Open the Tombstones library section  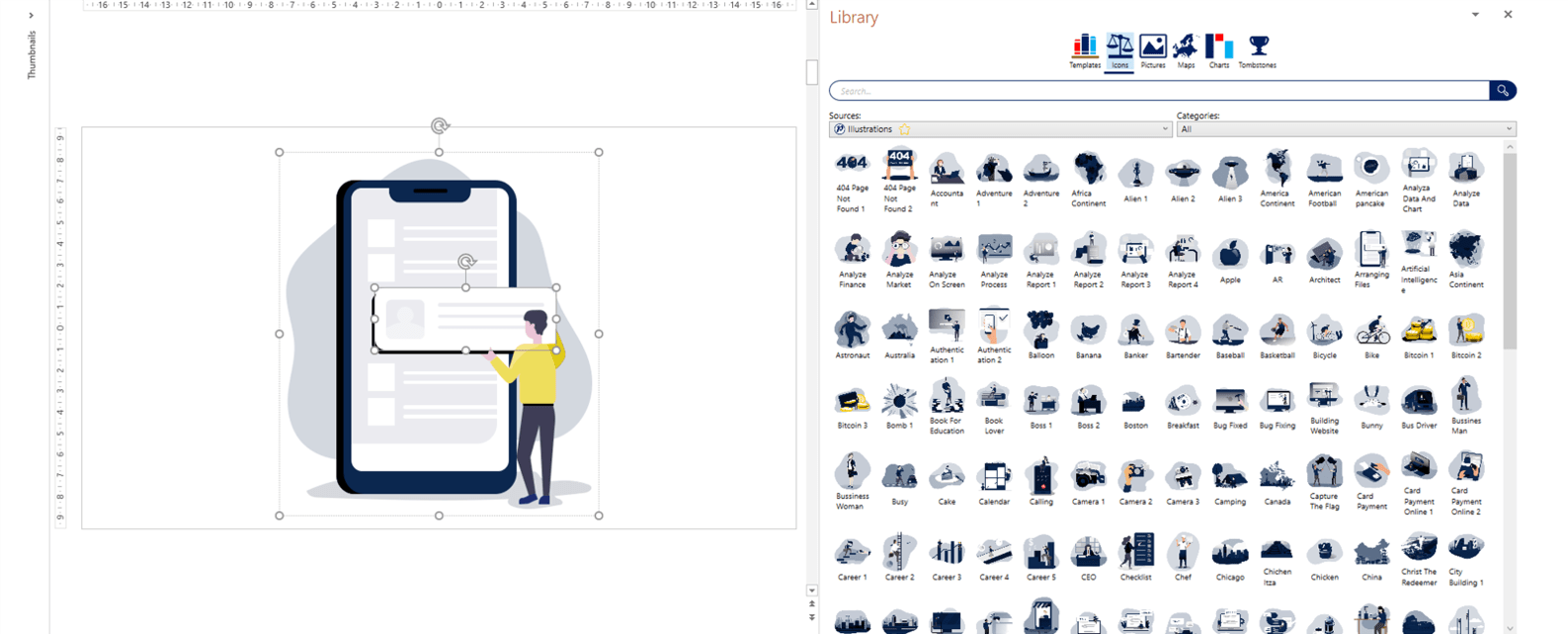click(x=1258, y=50)
